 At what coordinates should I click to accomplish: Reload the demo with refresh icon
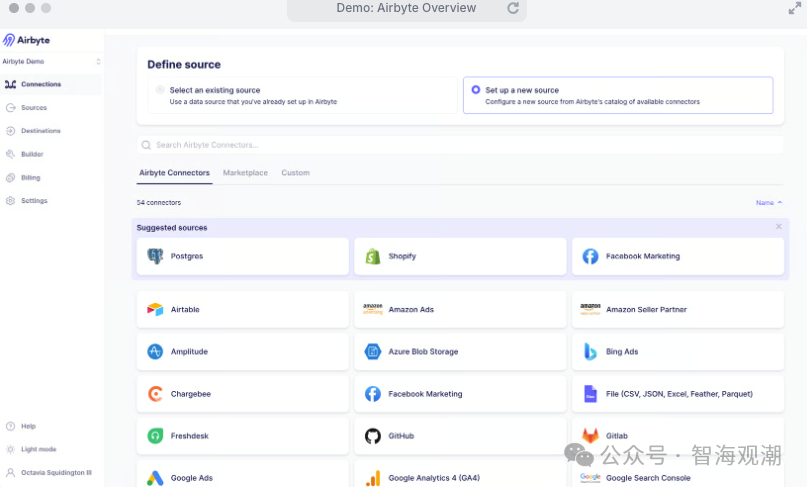(x=513, y=8)
